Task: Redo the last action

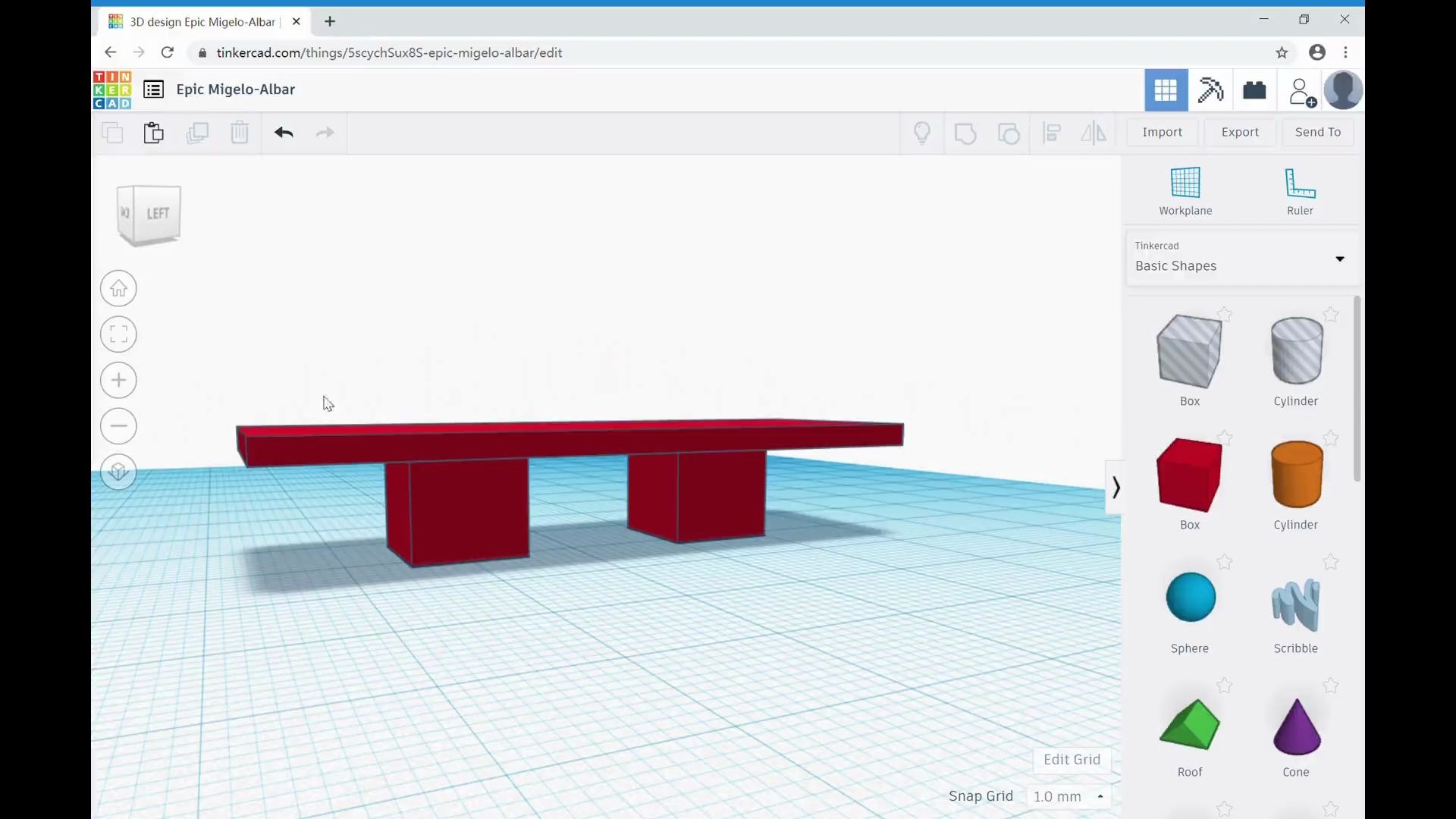Action: click(x=325, y=133)
